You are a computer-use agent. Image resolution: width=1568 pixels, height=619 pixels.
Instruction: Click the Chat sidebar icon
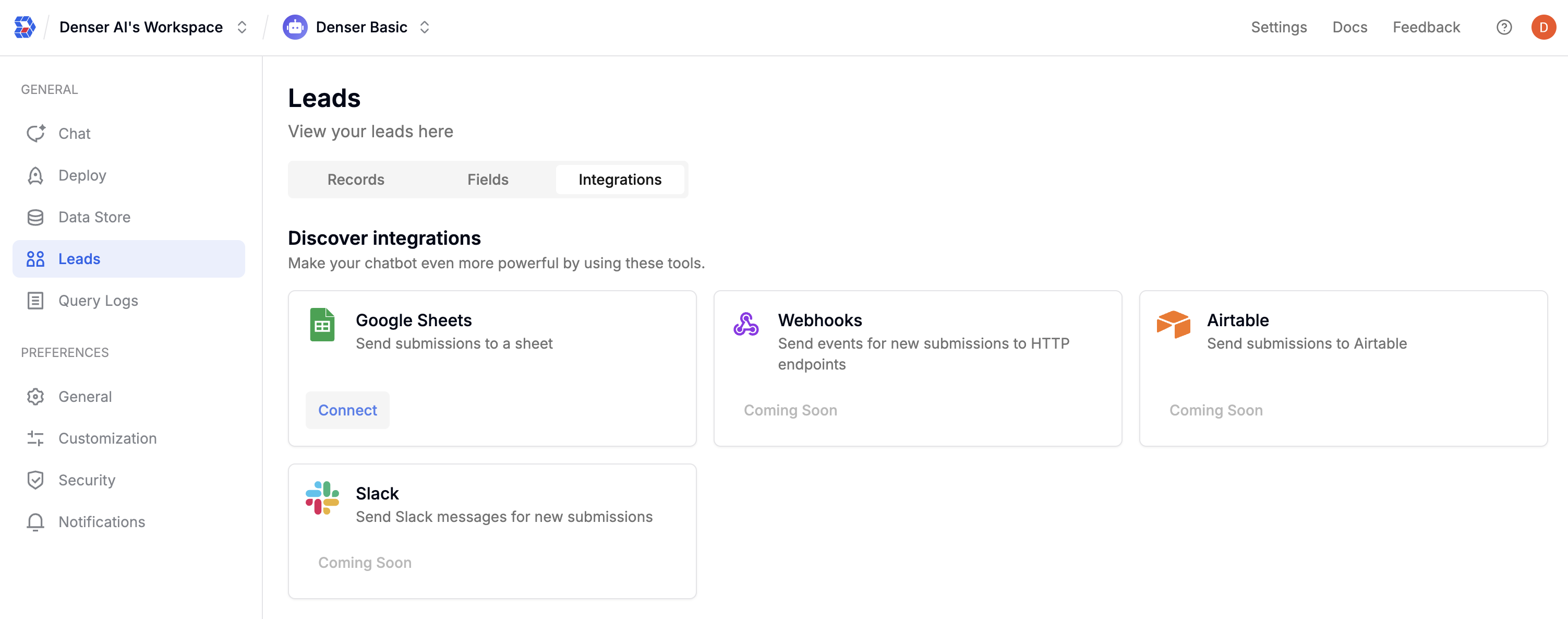coord(36,134)
